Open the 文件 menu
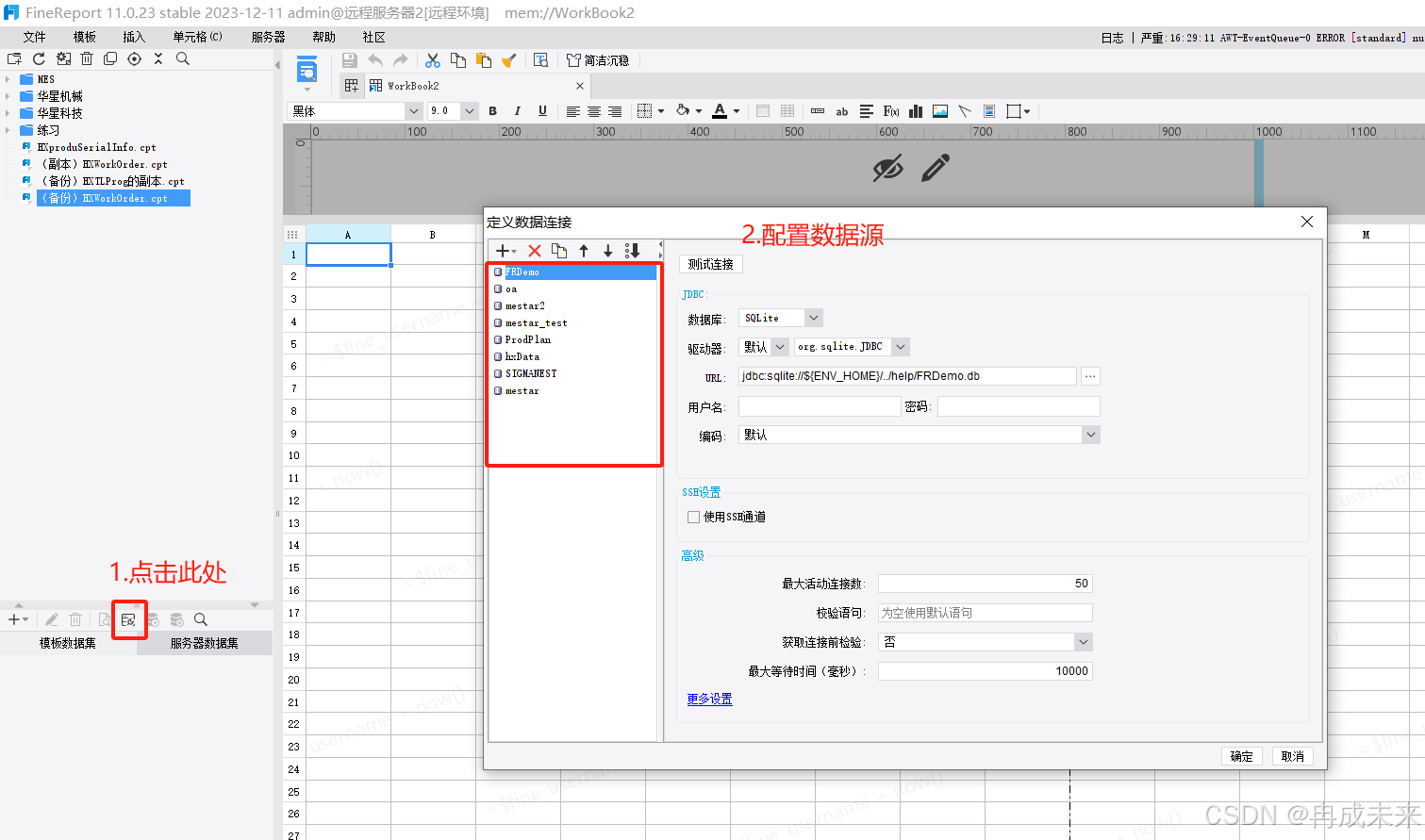1425x840 pixels. tap(35, 37)
